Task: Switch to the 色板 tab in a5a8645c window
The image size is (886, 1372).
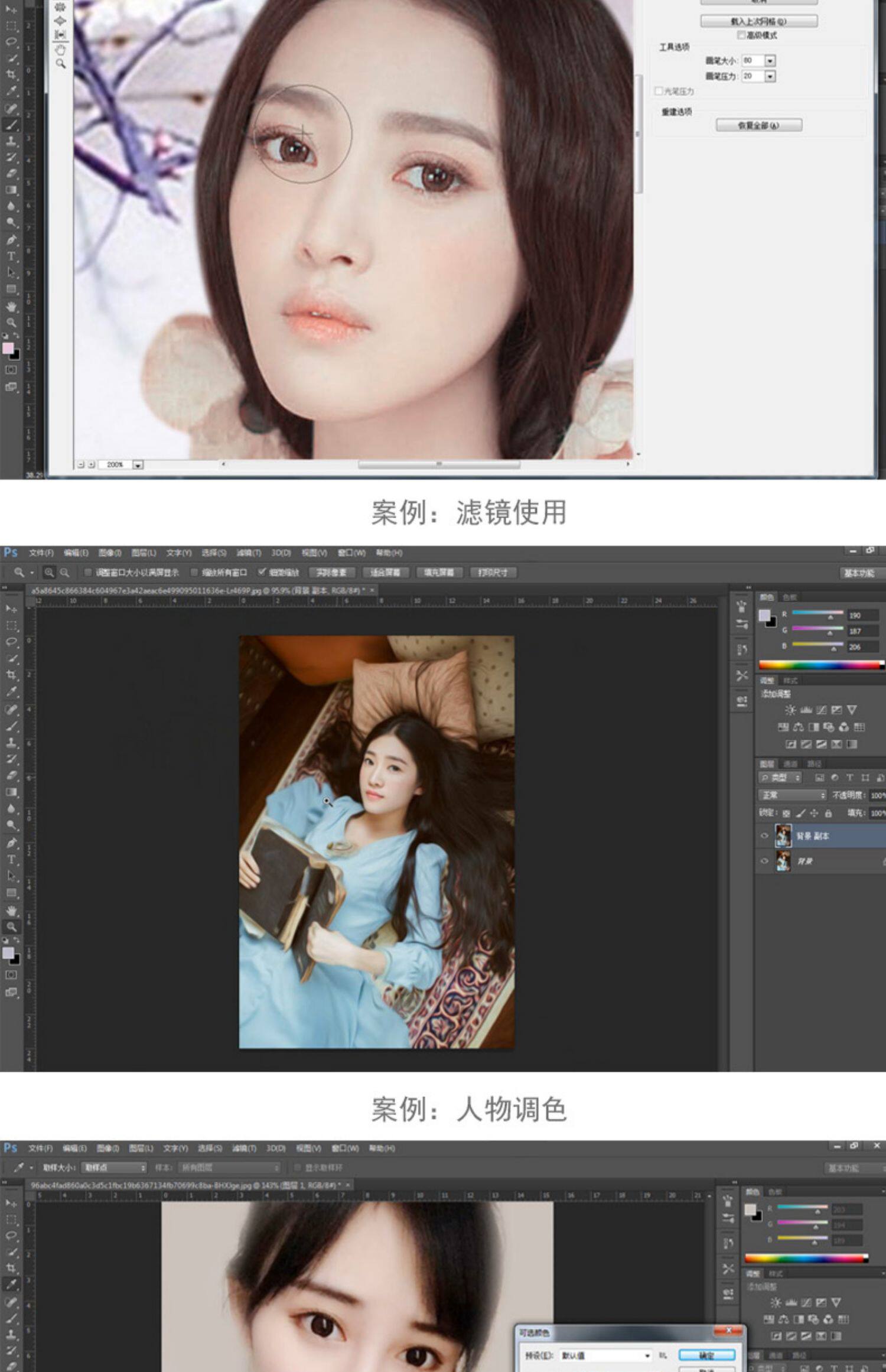Action: [x=790, y=597]
